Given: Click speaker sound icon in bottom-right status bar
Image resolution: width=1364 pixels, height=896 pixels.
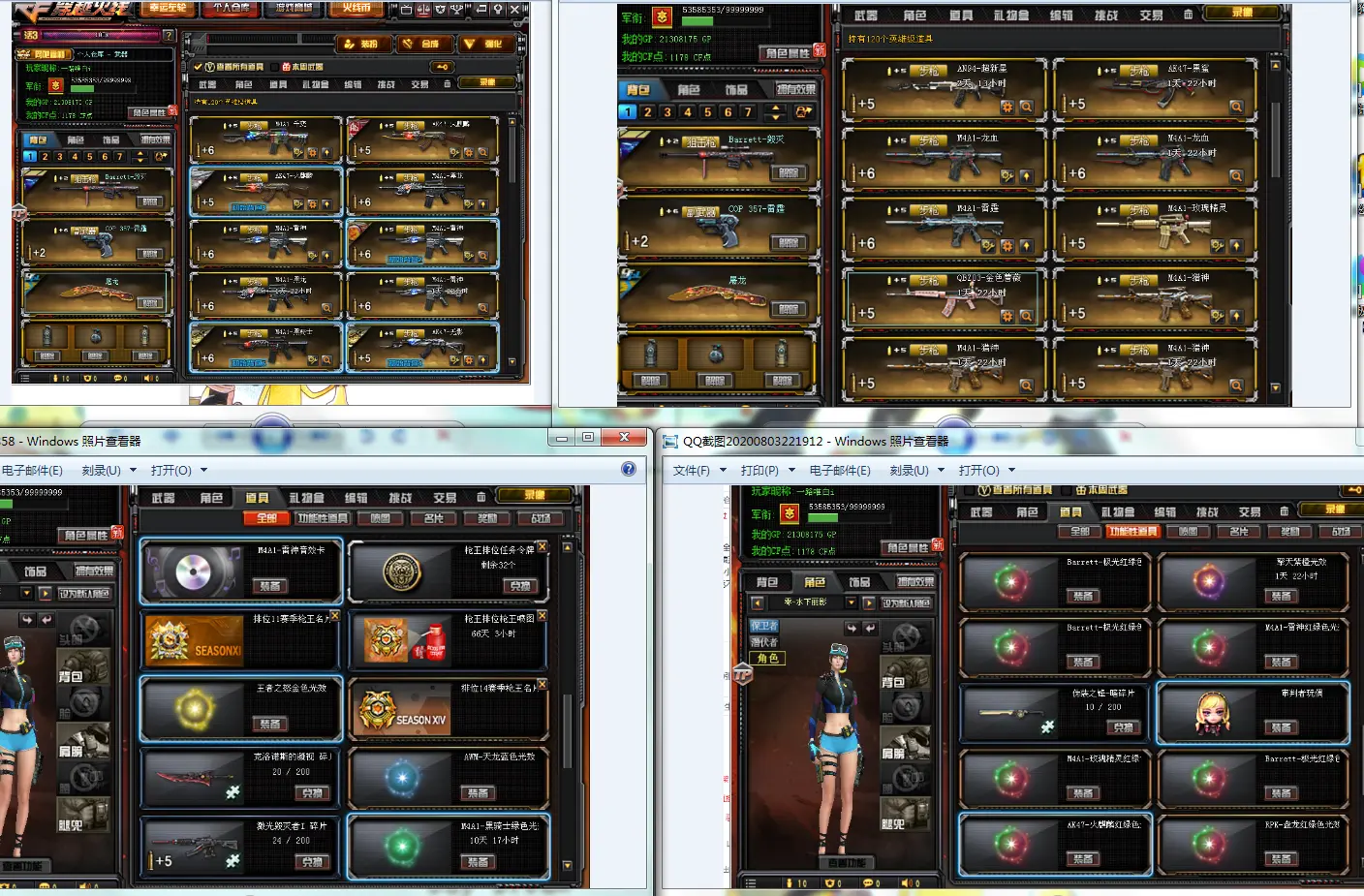Looking at the screenshot, I should [906, 882].
